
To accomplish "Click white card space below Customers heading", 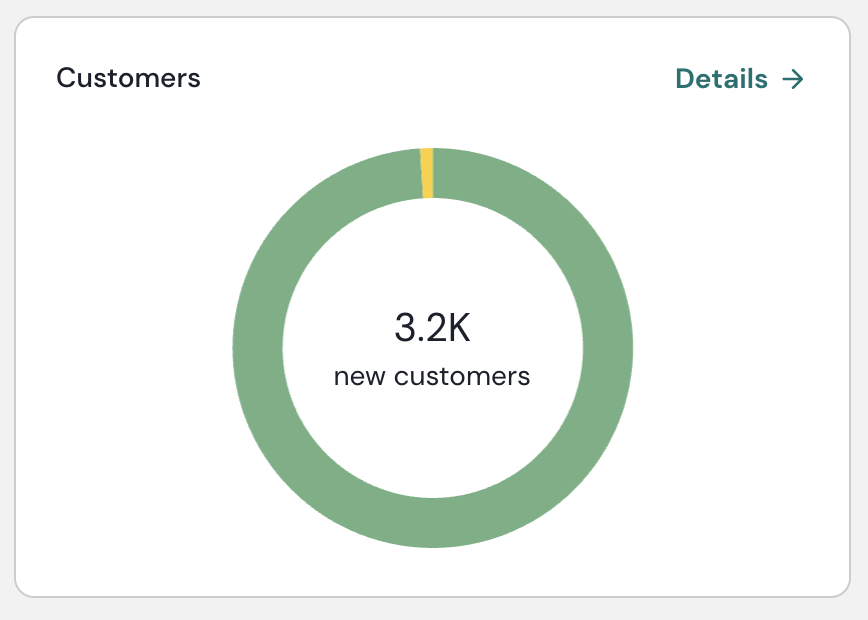I will (128, 200).
